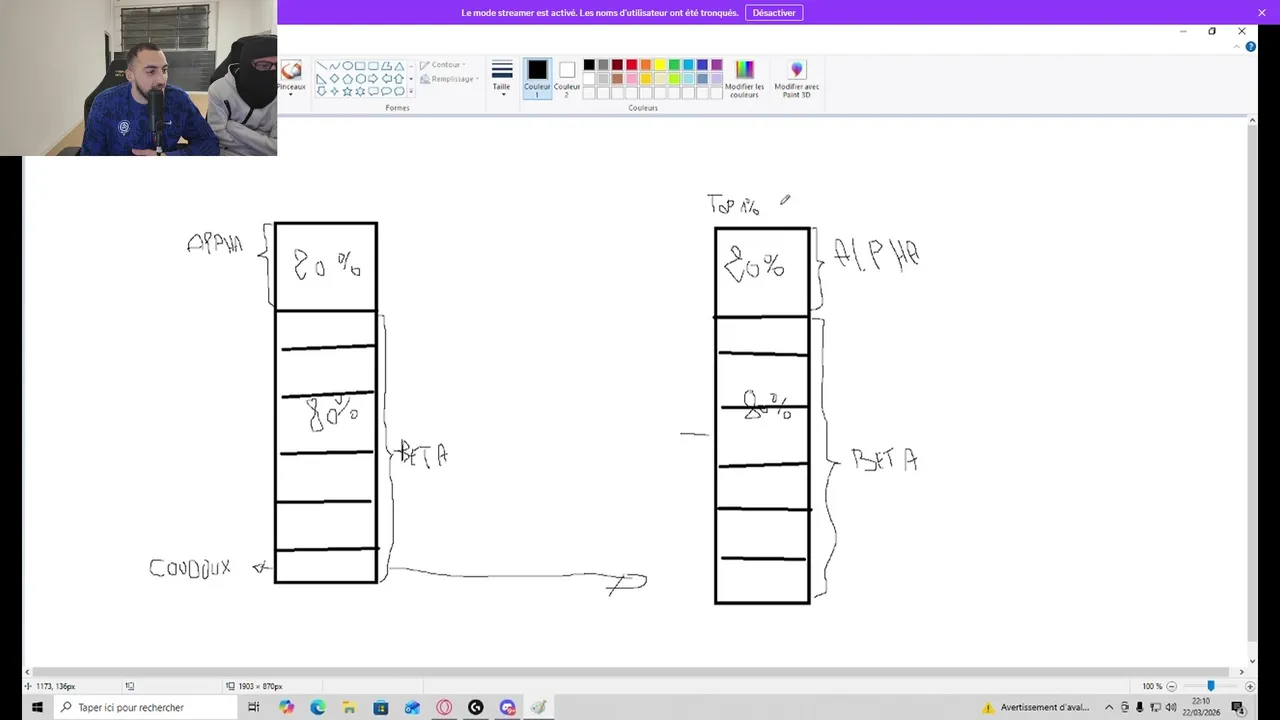Click Désactiver in streamer mode banner
The image size is (1280, 720).
click(774, 13)
